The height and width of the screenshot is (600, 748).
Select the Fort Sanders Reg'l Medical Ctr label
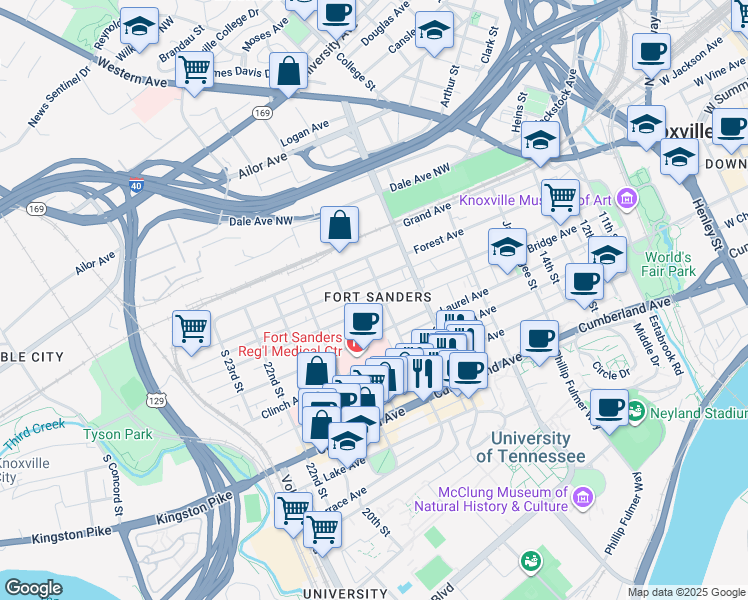[290, 344]
